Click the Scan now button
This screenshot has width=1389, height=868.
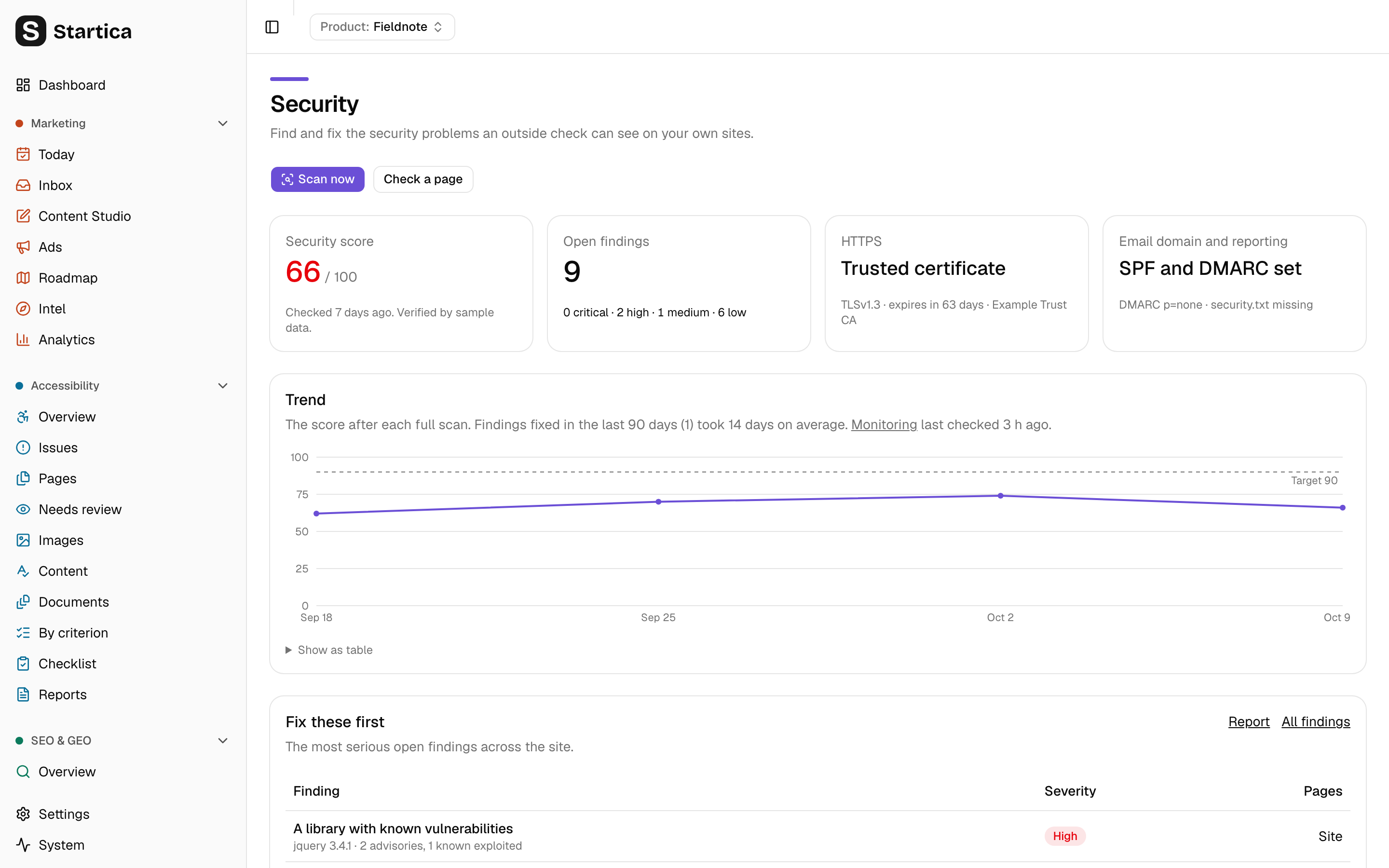pos(317,179)
